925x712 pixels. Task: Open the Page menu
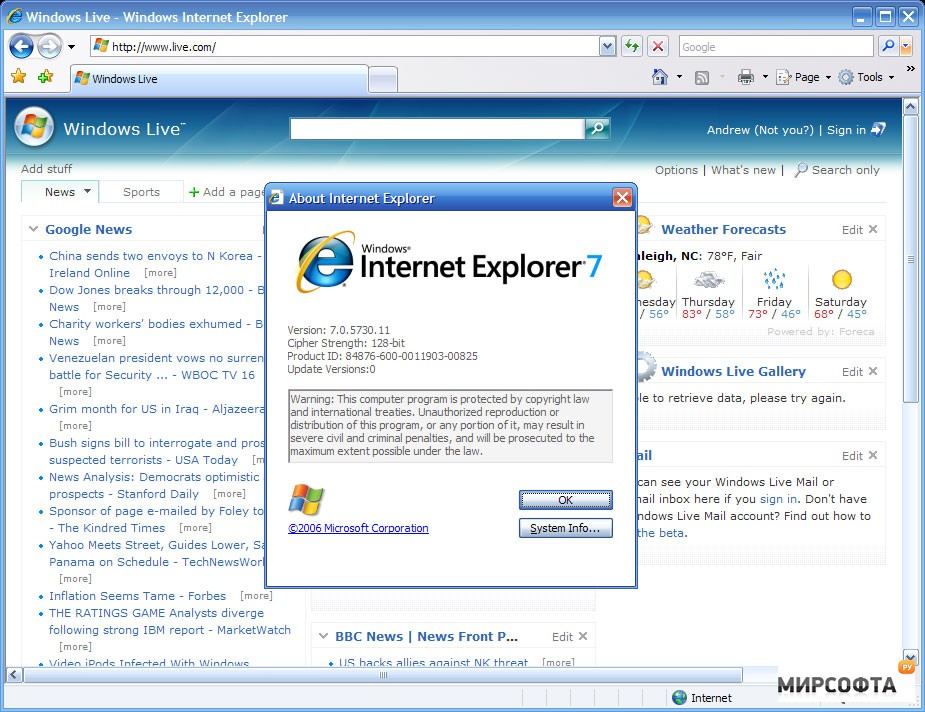pos(803,77)
